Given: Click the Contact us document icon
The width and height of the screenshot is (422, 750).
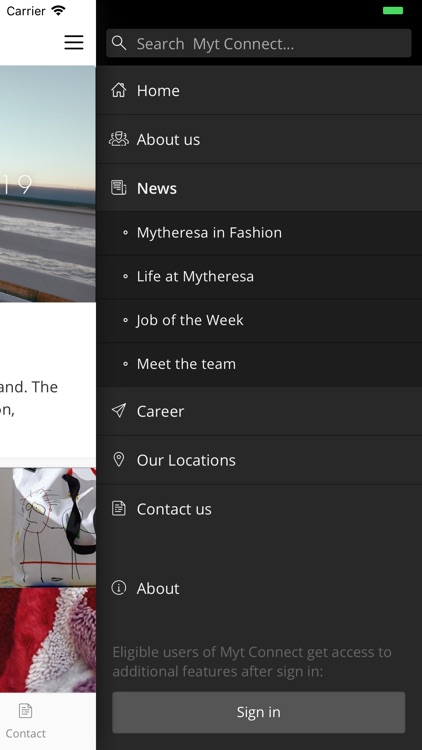Looking at the screenshot, I should click(119, 508).
